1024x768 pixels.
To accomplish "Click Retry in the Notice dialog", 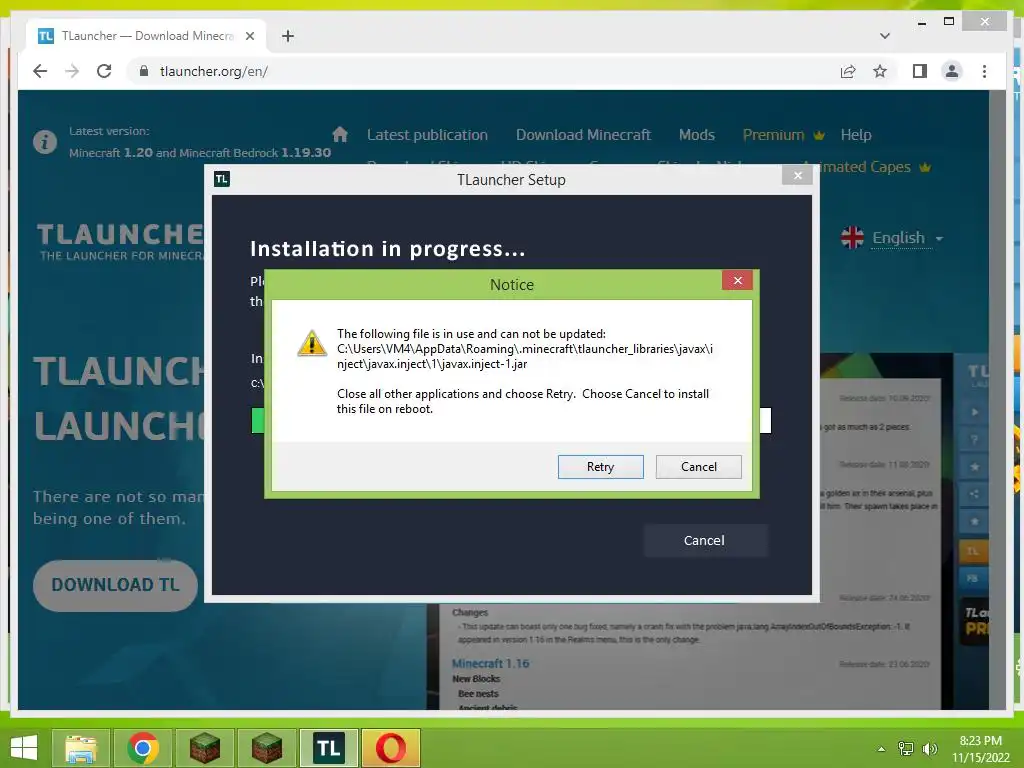I will tap(600, 467).
